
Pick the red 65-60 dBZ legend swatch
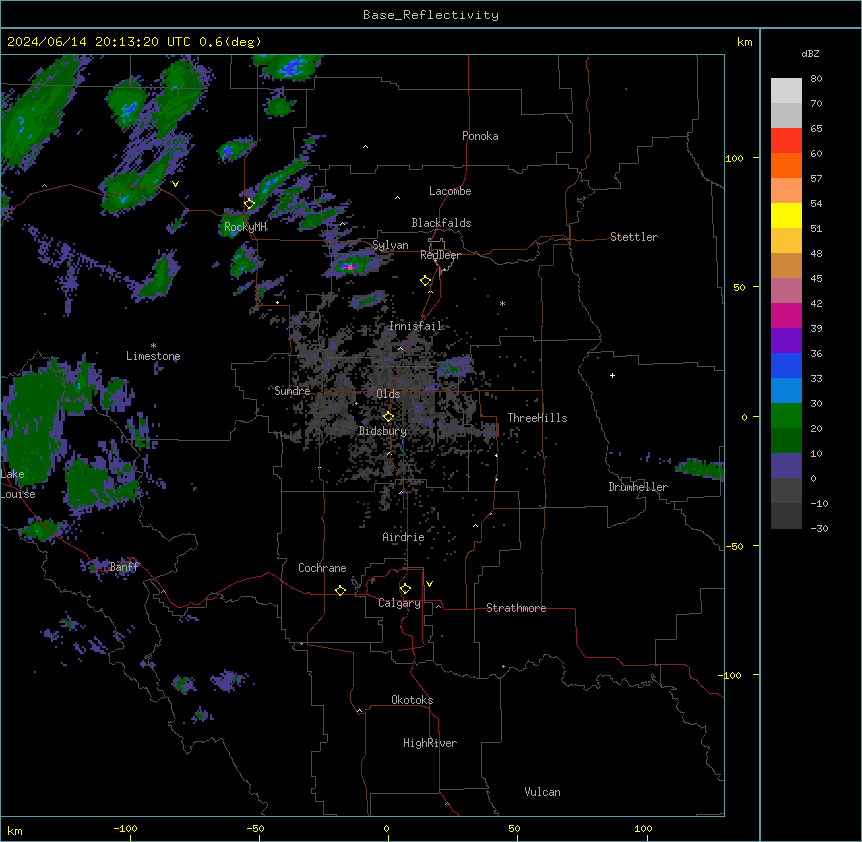786,141
